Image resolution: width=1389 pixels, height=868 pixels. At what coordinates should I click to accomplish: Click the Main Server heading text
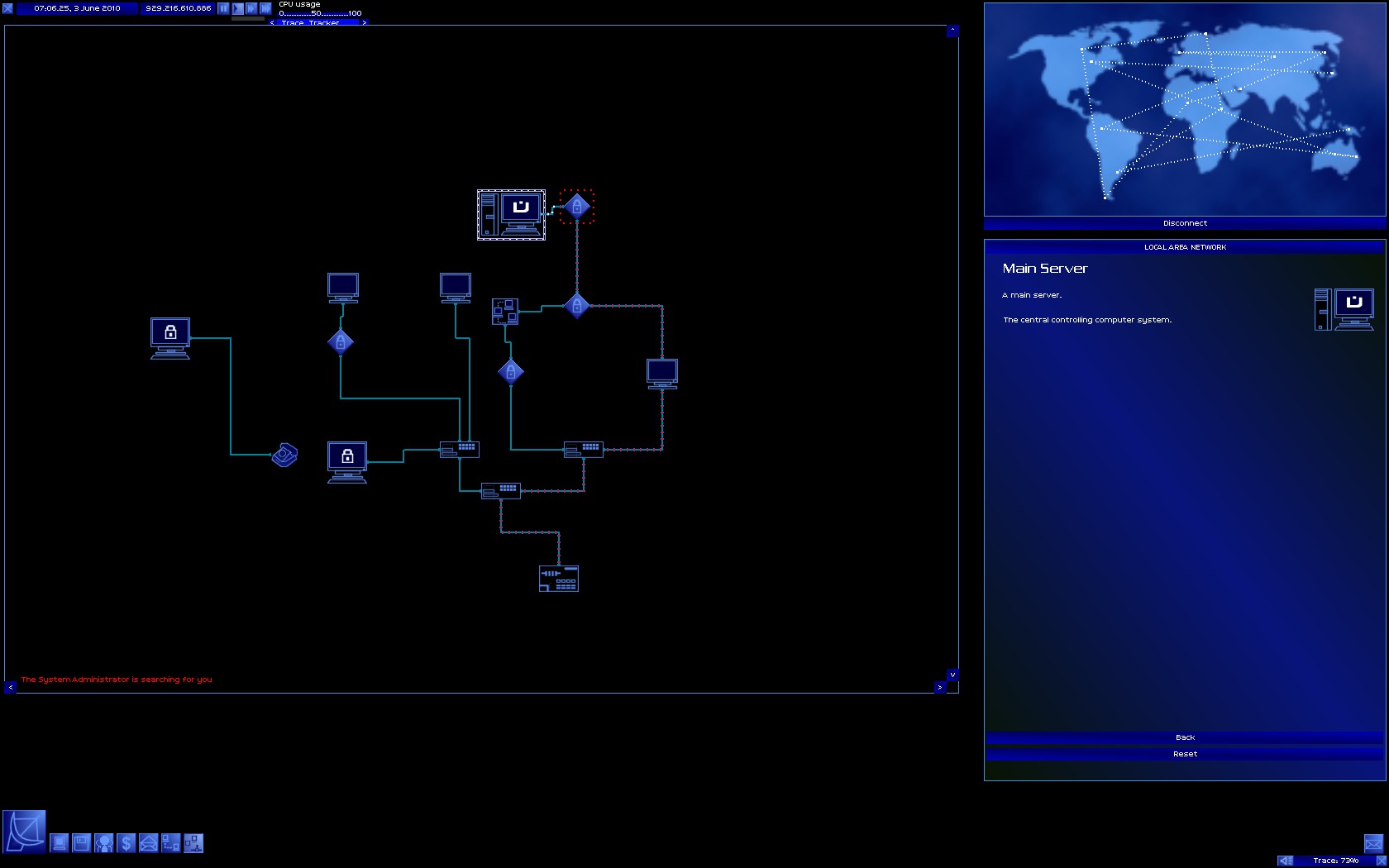1045,269
